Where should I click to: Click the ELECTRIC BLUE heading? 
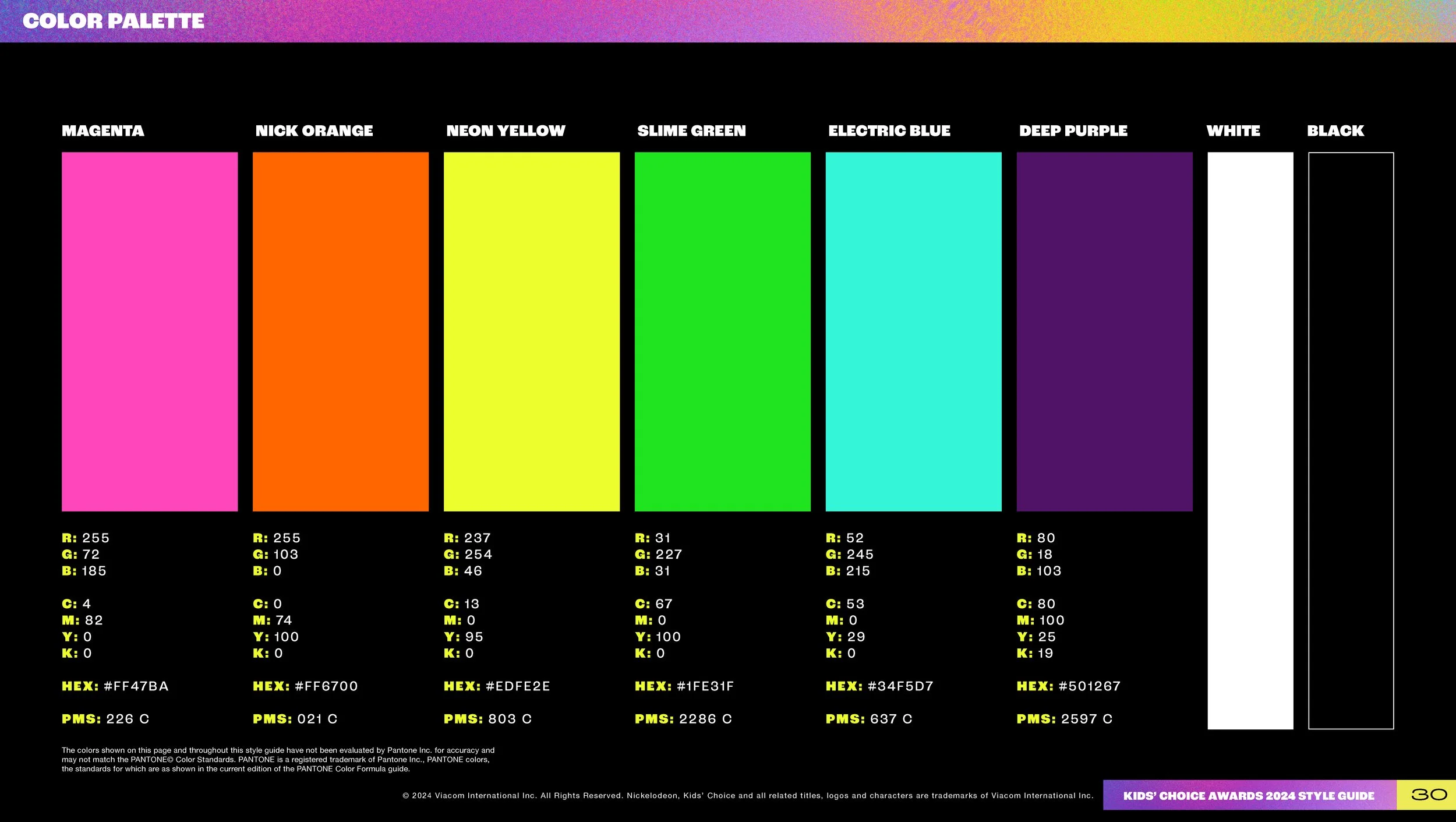coord(889,130)
